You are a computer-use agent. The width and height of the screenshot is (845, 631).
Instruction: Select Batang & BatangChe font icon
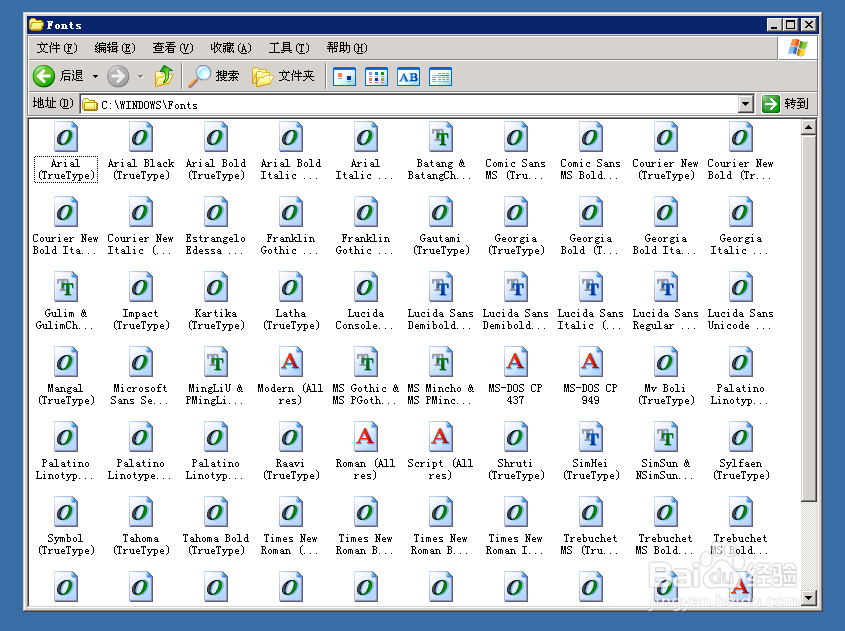tap(440, 137)
